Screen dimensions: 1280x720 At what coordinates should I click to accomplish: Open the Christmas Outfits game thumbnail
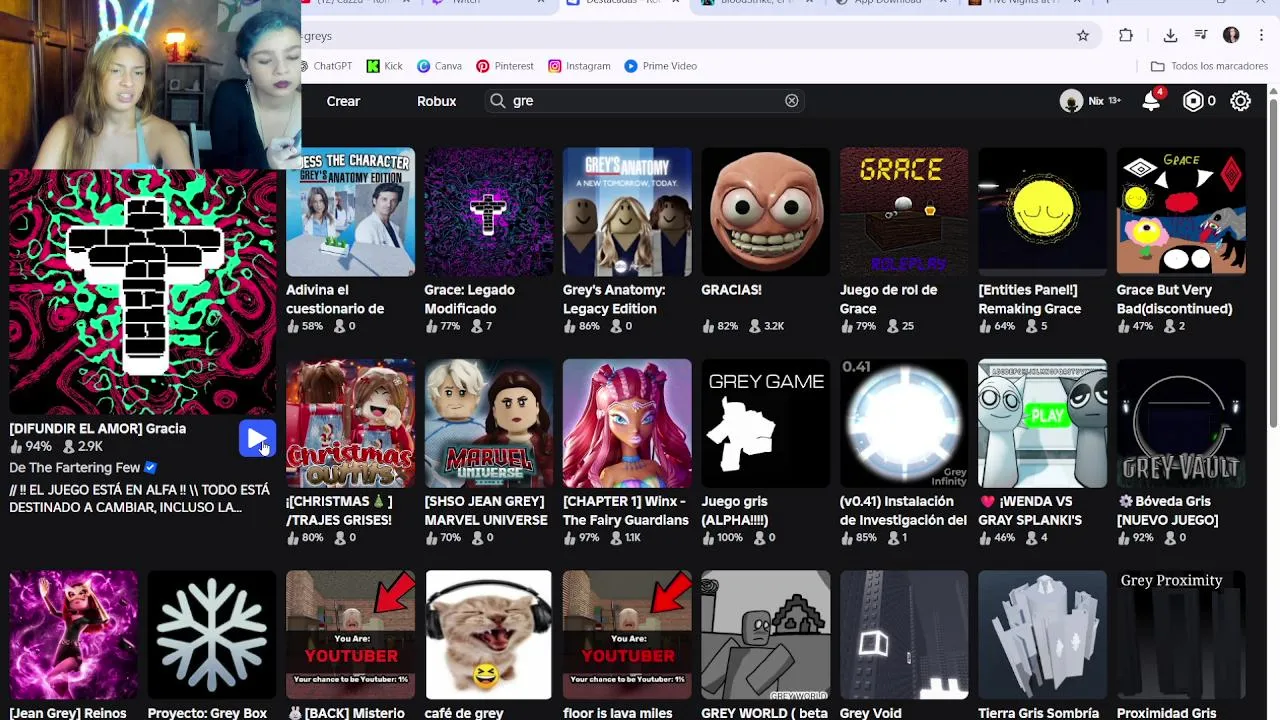click(350, 423)
